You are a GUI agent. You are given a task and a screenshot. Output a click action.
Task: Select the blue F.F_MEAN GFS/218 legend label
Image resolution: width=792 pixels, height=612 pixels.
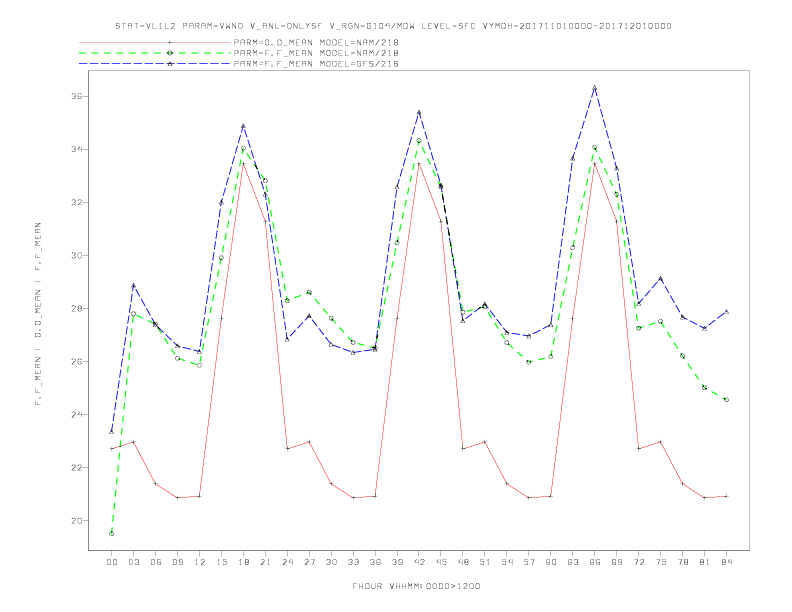pyautogui.click(x=316, y=64)
